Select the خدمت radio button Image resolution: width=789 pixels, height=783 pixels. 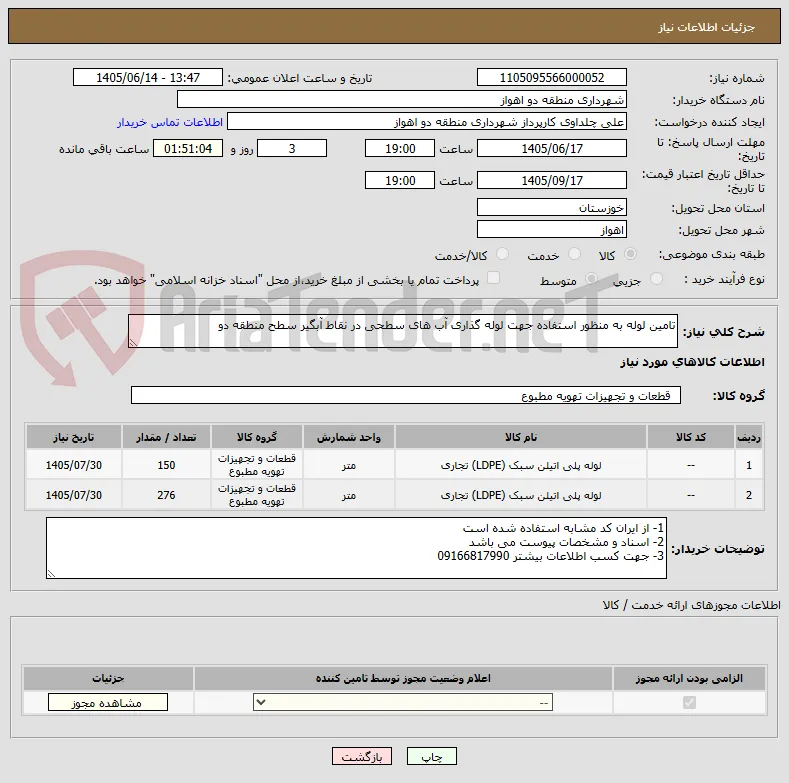coord(574,254)
